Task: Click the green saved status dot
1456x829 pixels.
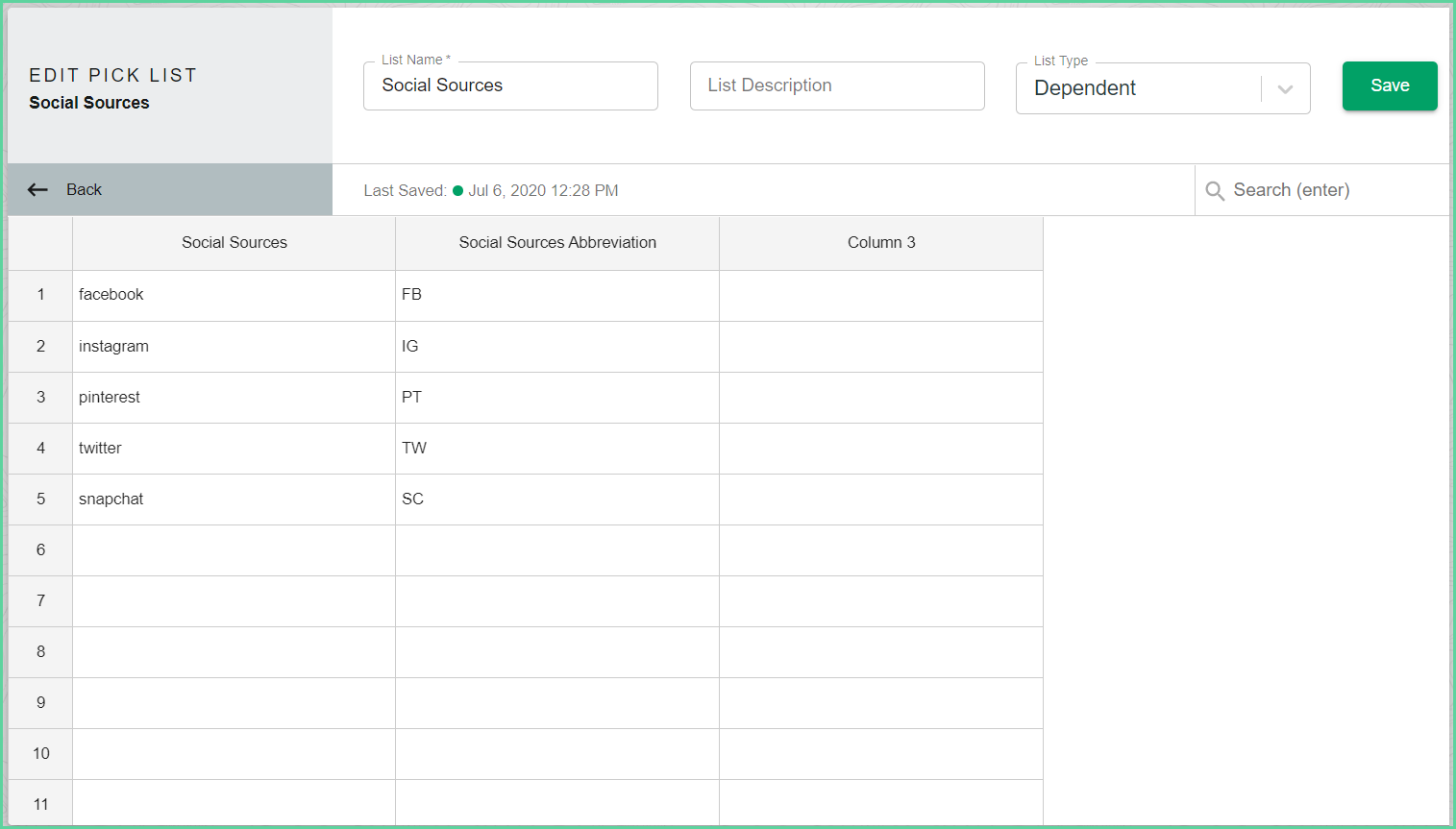Action: 457,191
